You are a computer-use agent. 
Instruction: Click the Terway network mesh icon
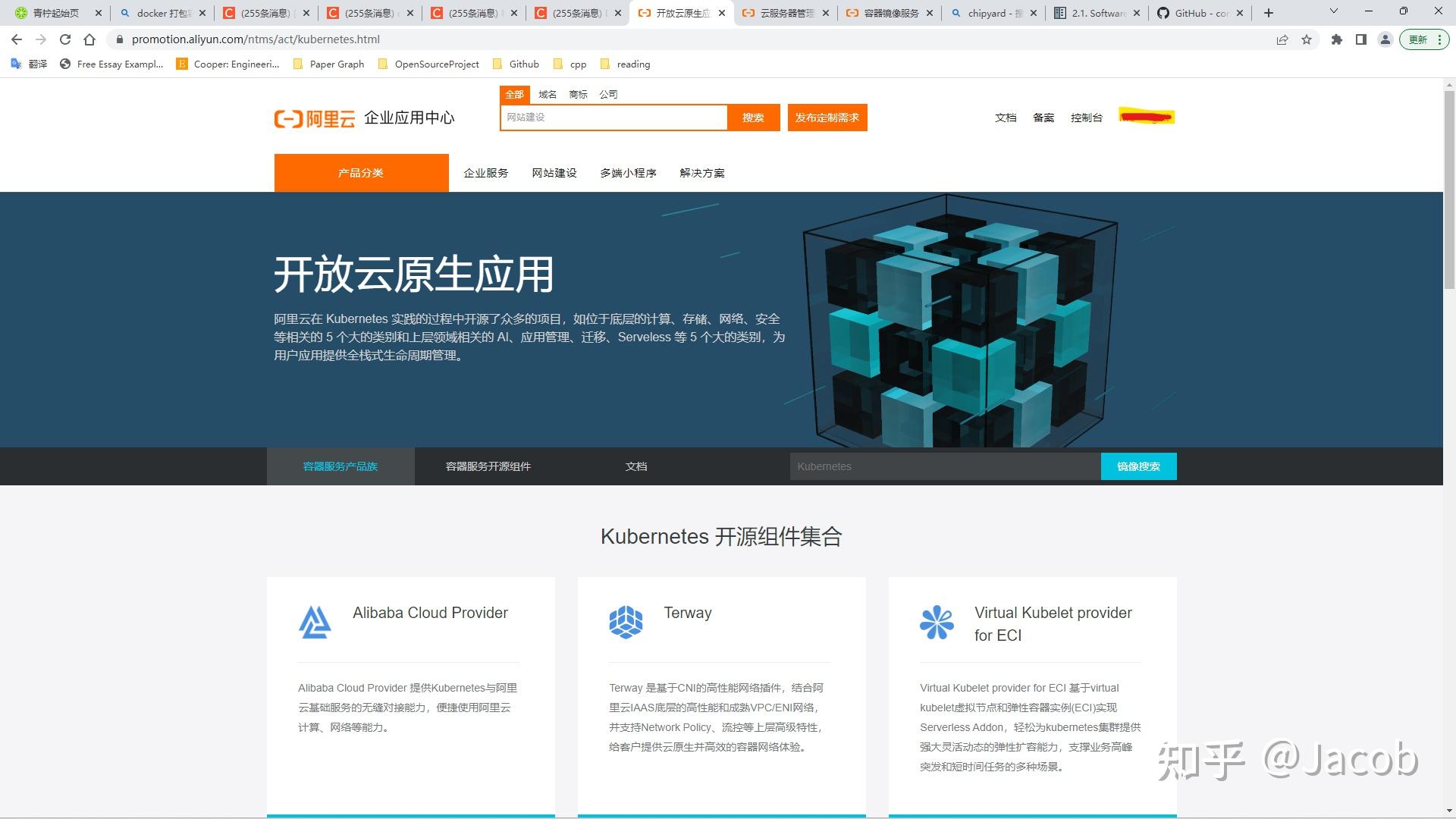coord(626,622)
